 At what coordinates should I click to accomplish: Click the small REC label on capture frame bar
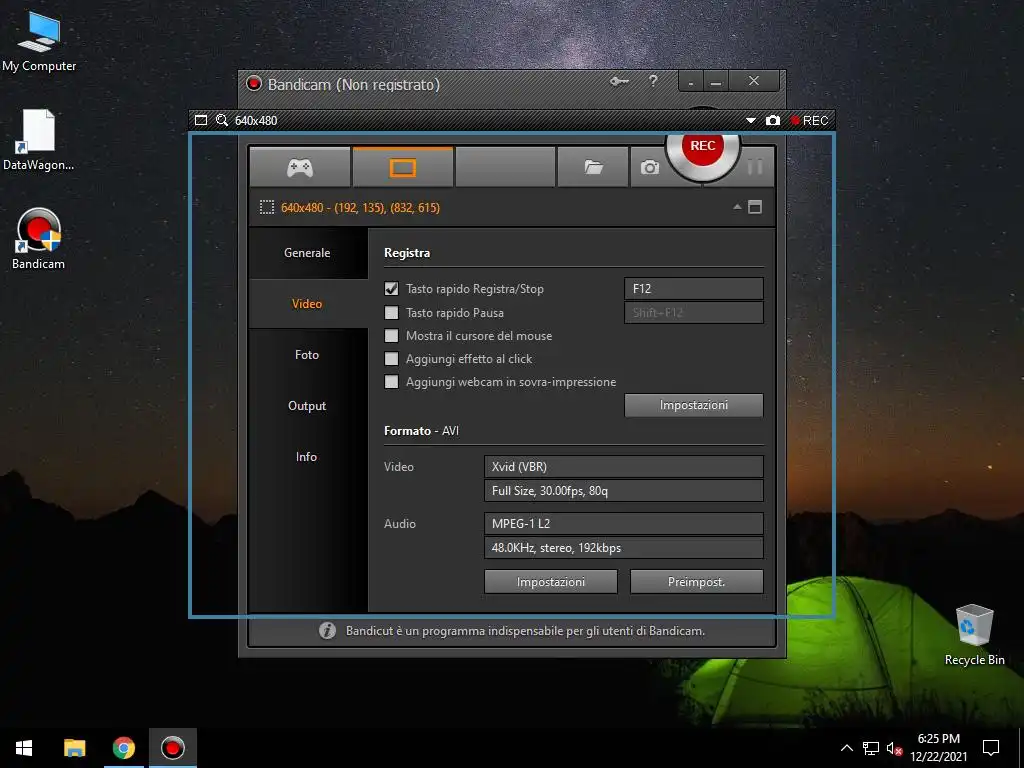810,121
